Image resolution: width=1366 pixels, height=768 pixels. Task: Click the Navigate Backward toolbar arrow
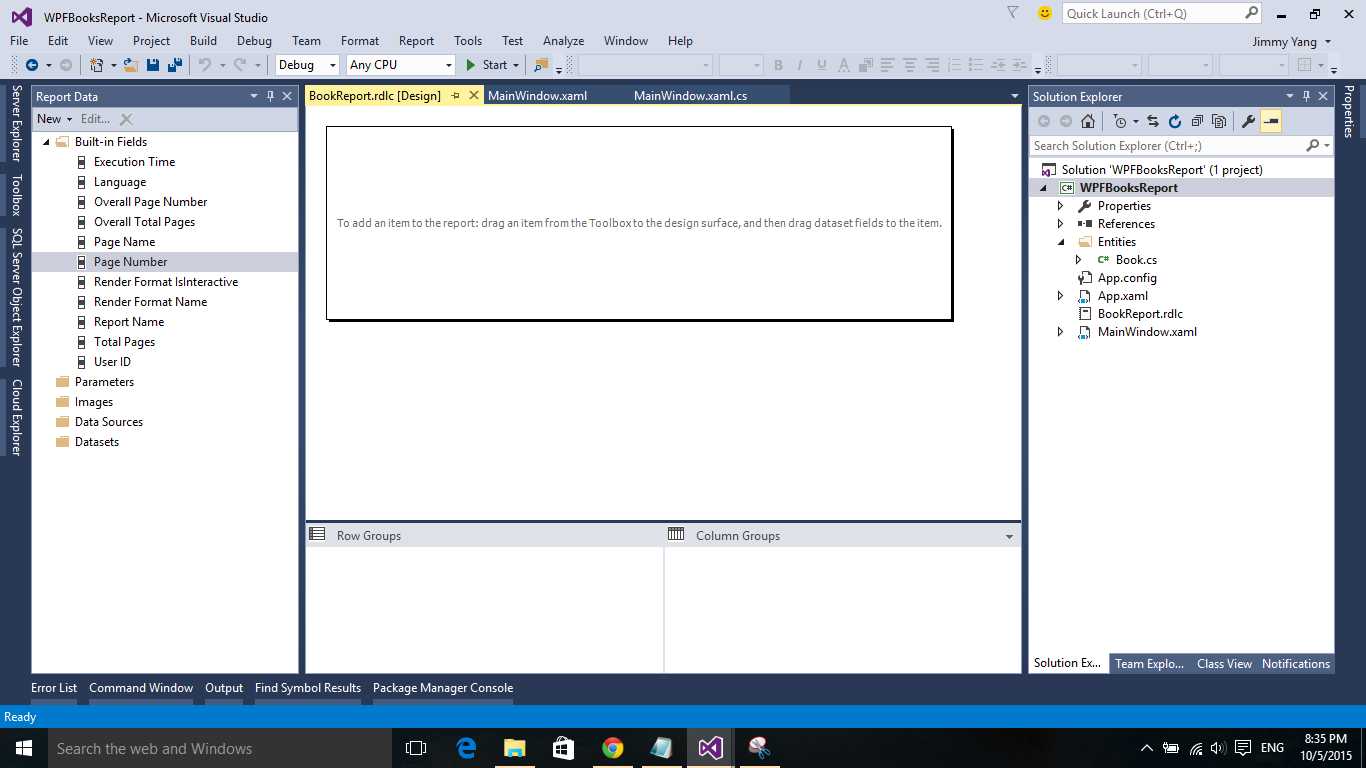(x=32, y=65)
